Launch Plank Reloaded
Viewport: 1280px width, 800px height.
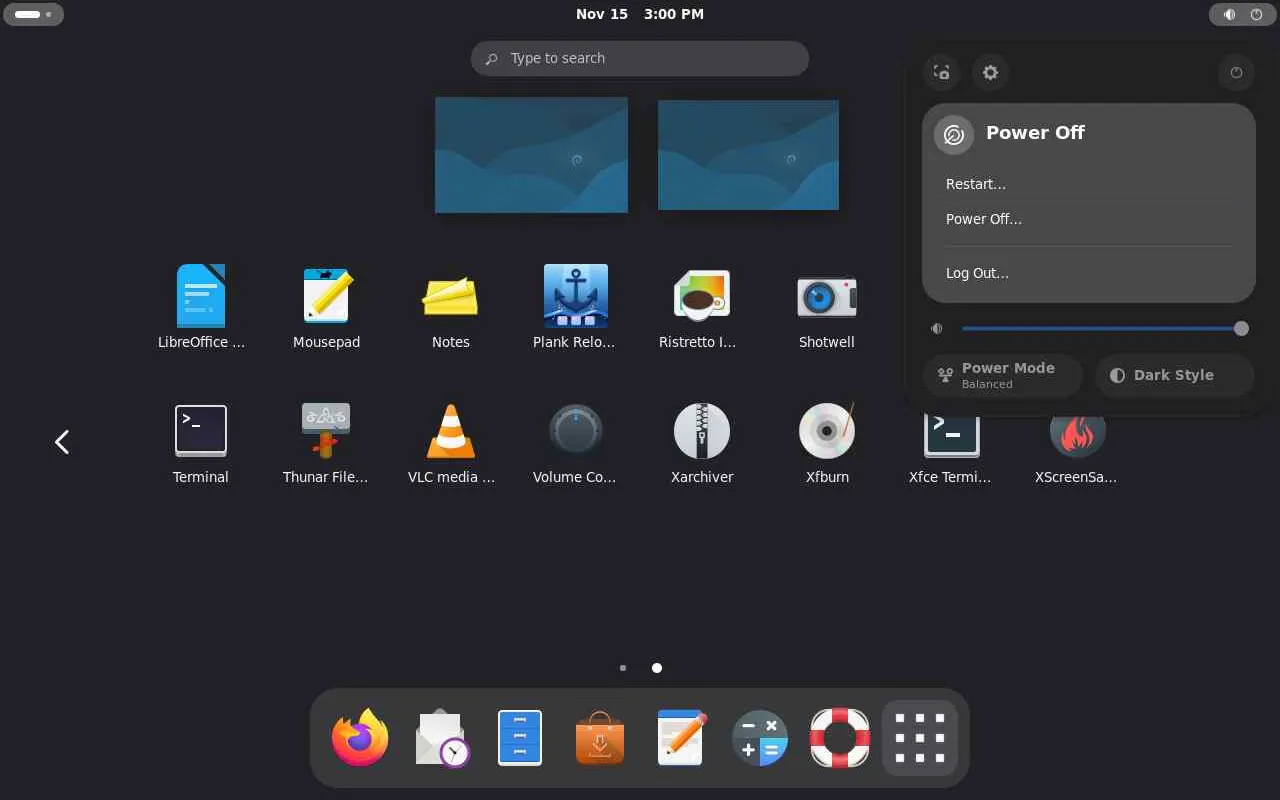(575, 306)
